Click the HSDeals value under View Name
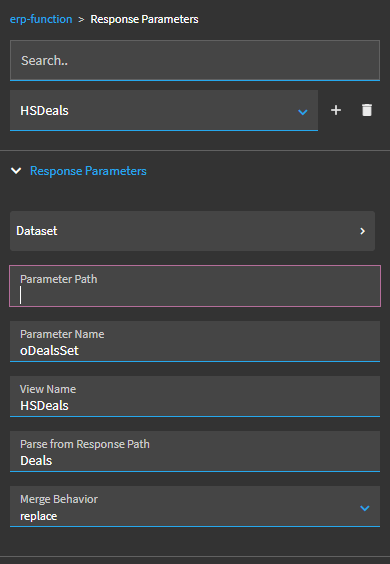Image resolution: width=390 pixels, height=564 pixels. tap(44, 406)
